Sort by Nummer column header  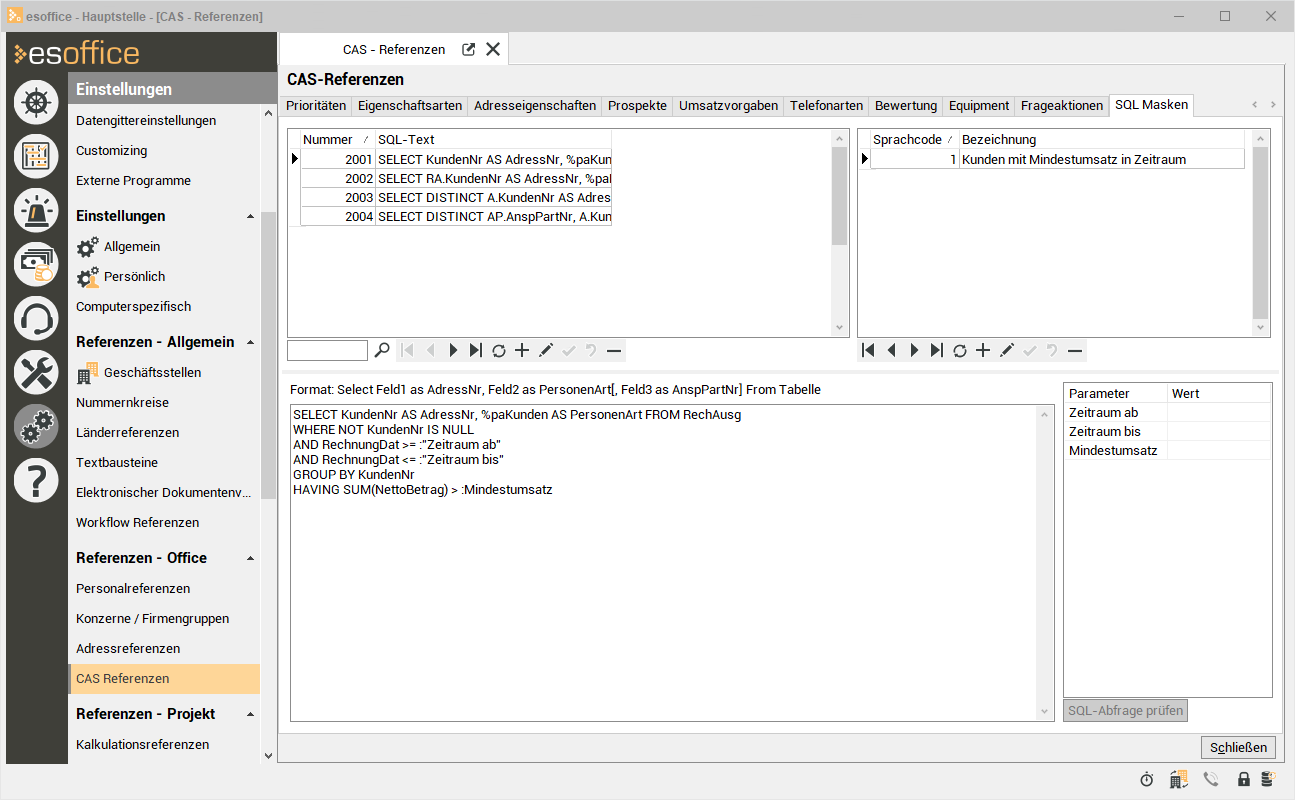coord(337,139)
